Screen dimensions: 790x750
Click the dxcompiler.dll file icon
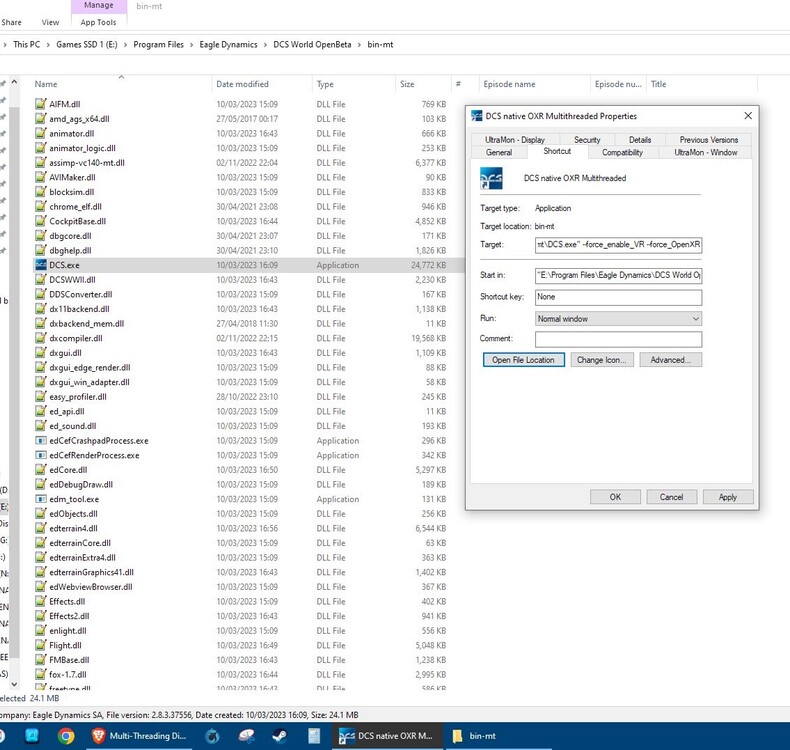(x=41, y=338)
